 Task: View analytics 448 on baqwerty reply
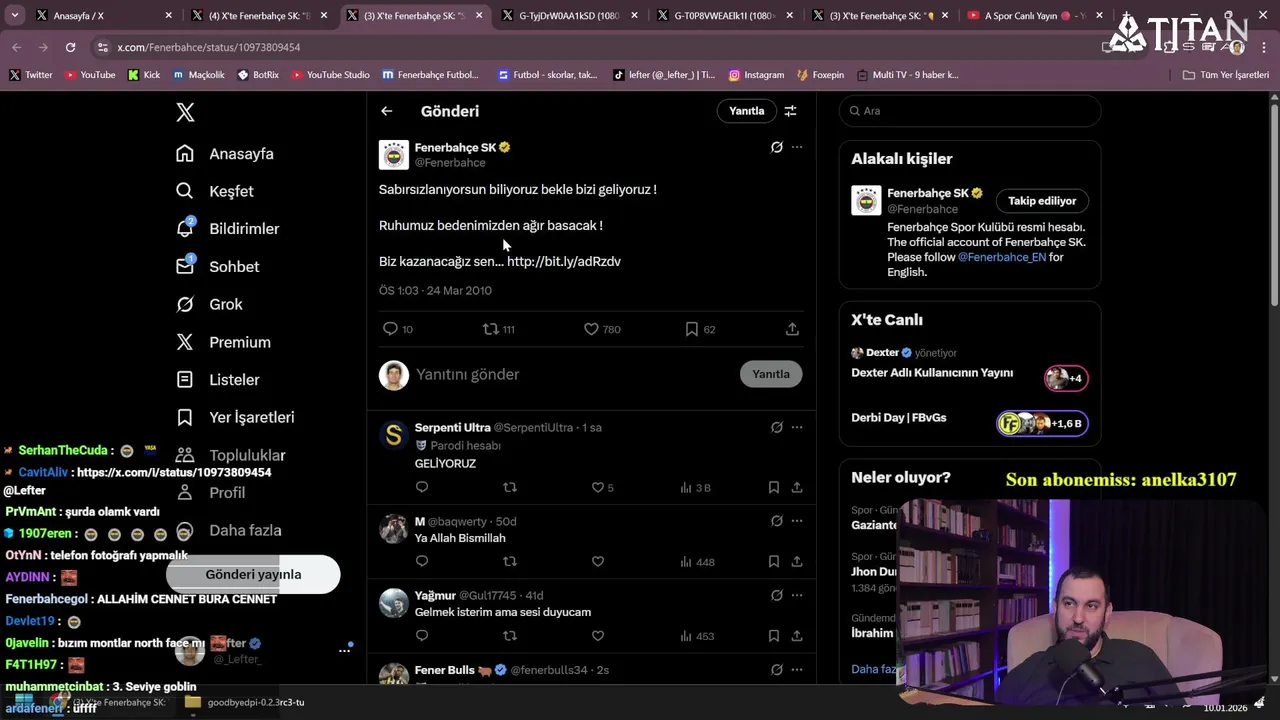pos(697,562)
